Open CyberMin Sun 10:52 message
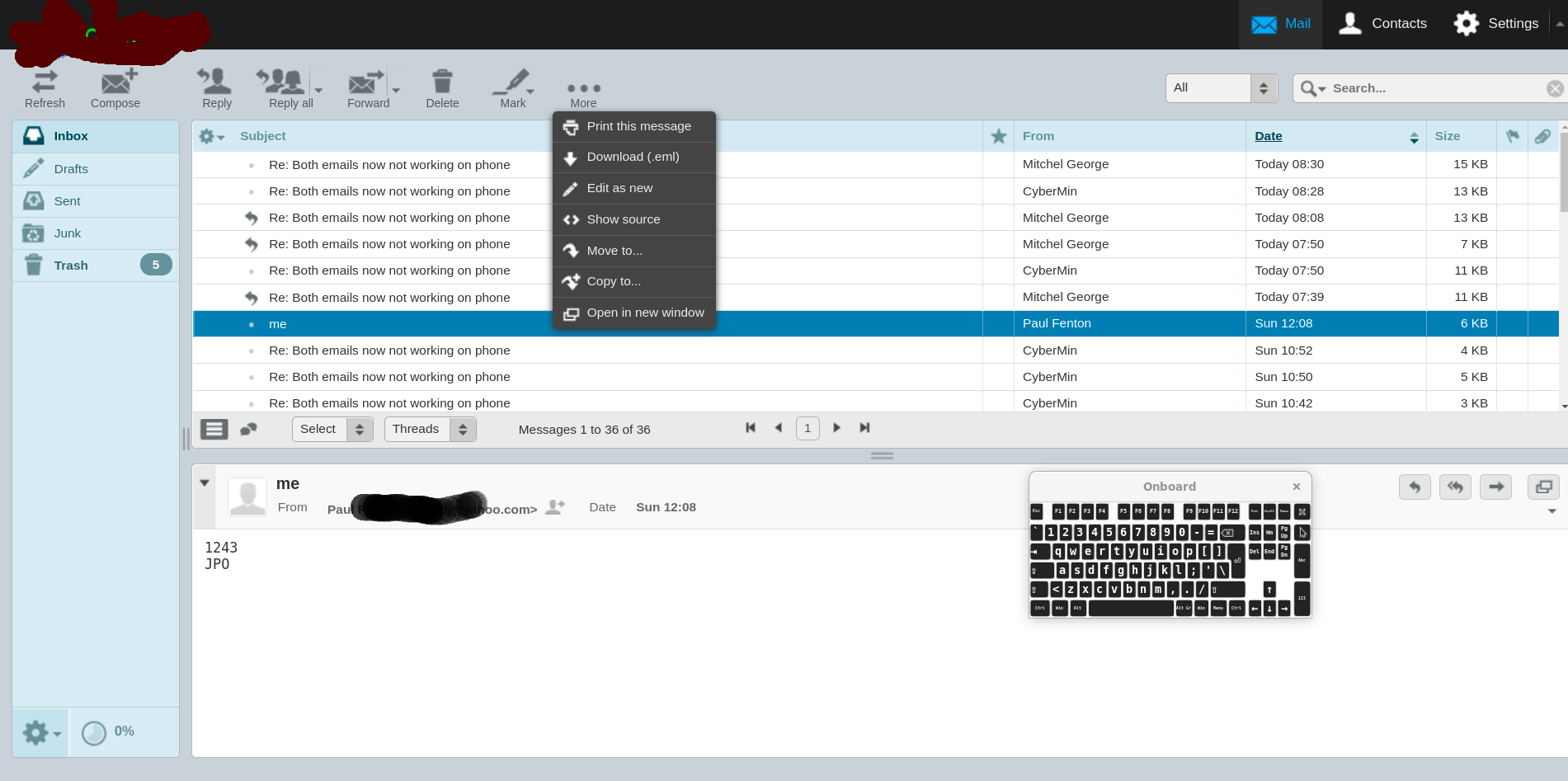This screenshot has height=781, width=1568. pyautogui.click(x=875, y=350)
